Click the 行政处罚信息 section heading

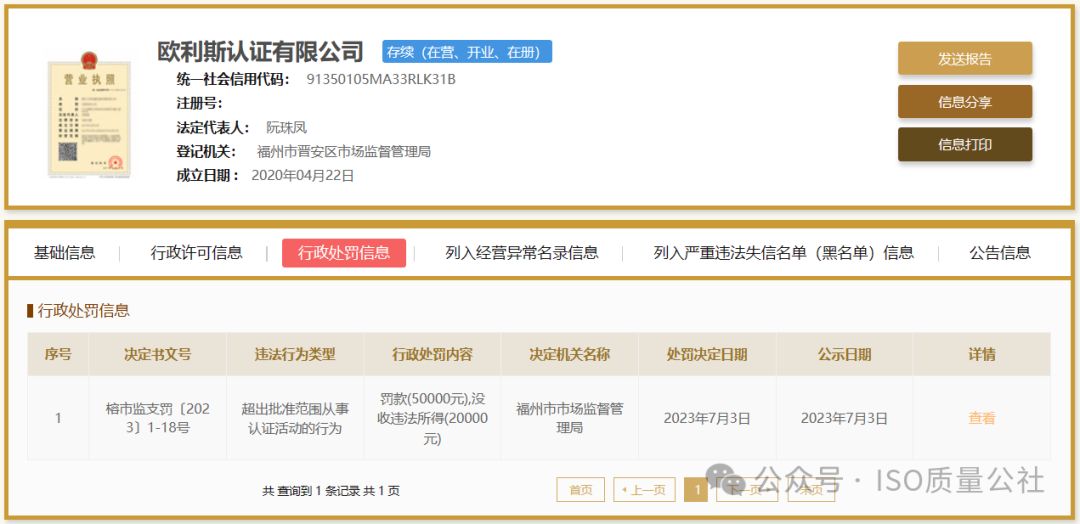tap(83, 311)
